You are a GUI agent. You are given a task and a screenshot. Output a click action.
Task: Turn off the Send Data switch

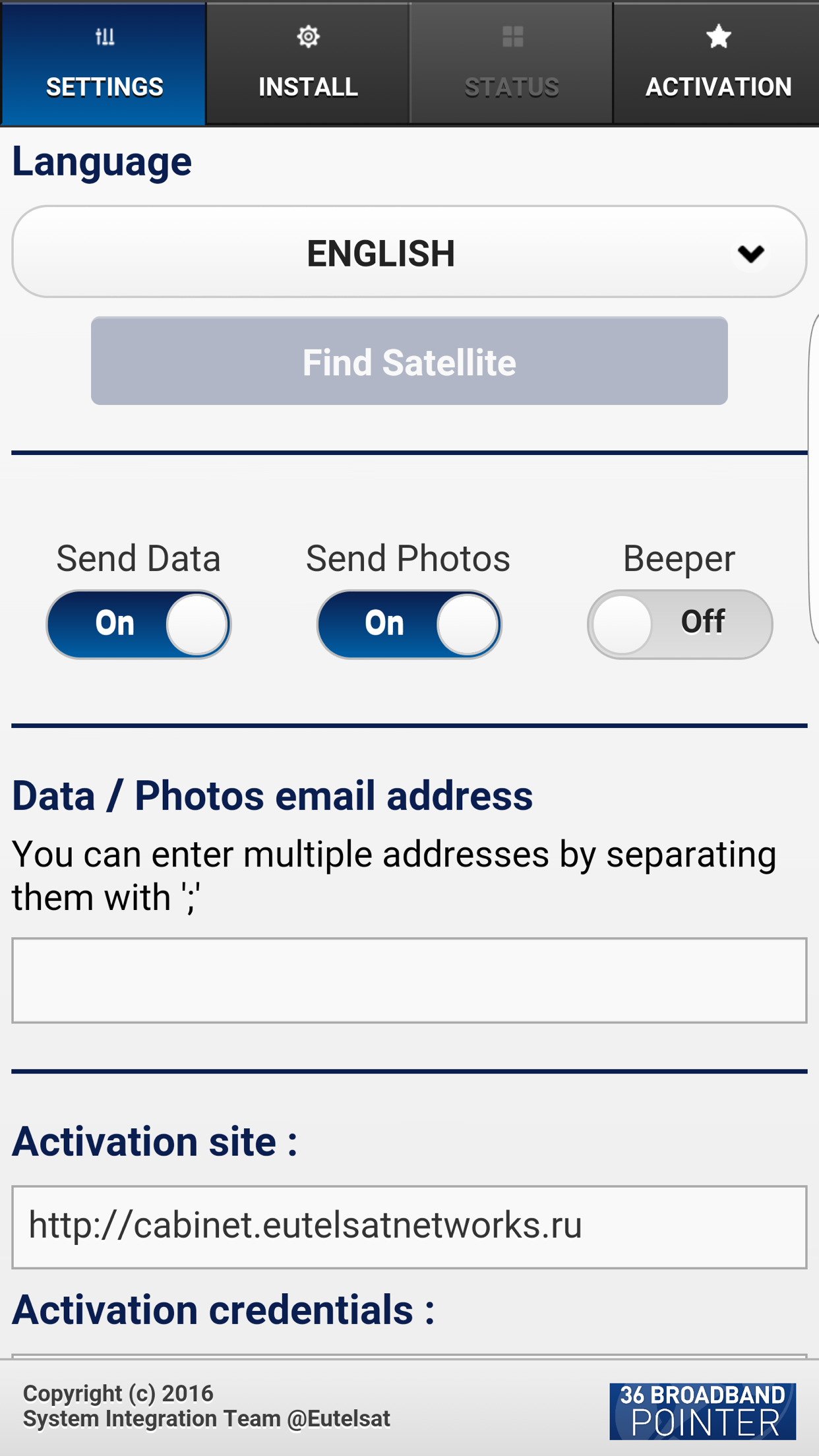138,624
